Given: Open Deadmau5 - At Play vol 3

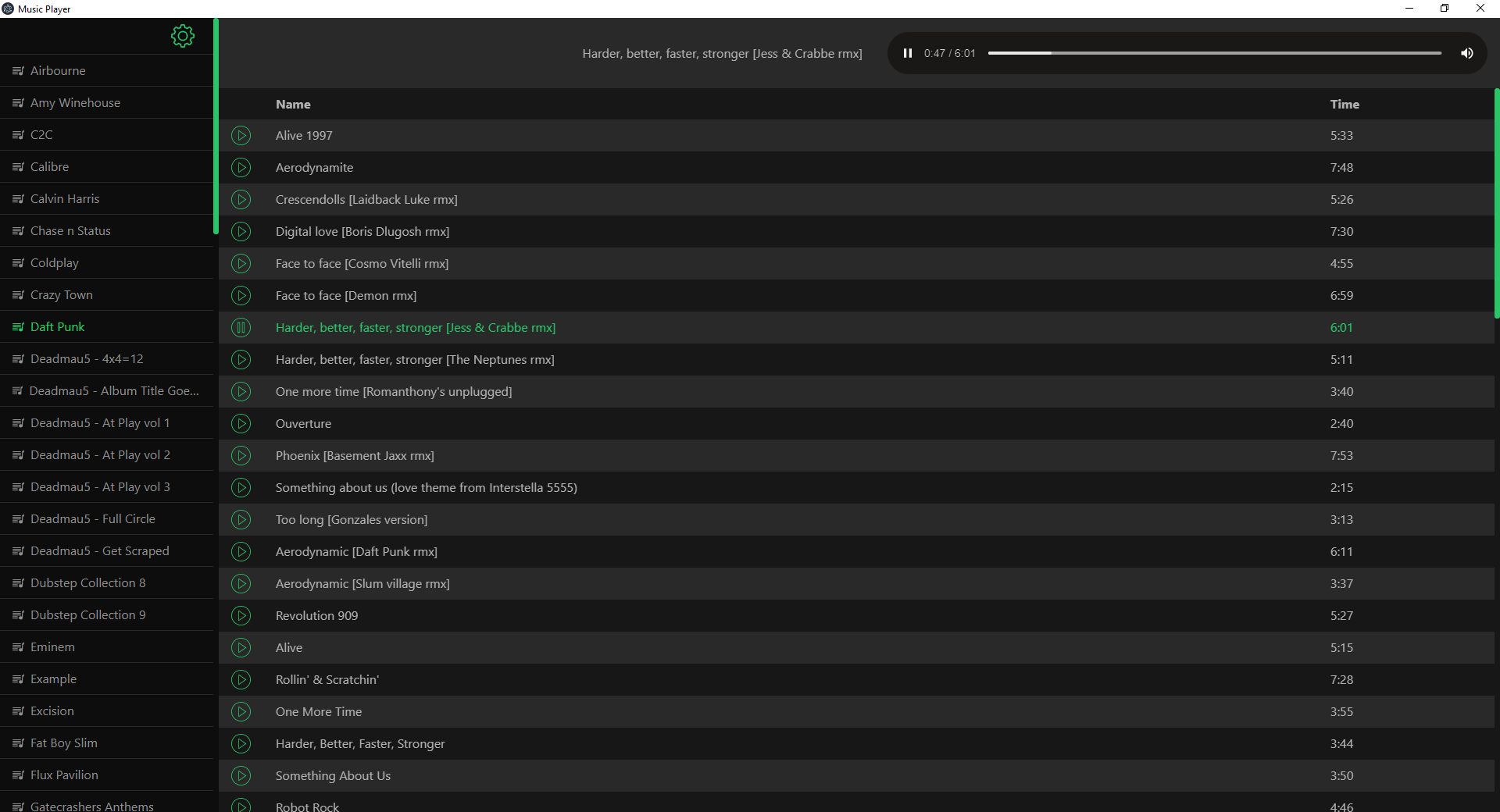Looking at the screenshot, I should pyautogui.click(x=106, y=486).
